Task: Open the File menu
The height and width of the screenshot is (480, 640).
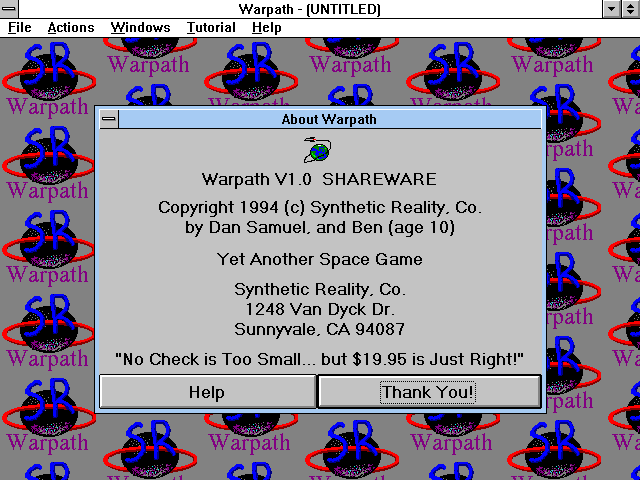Action: (20, 27)
